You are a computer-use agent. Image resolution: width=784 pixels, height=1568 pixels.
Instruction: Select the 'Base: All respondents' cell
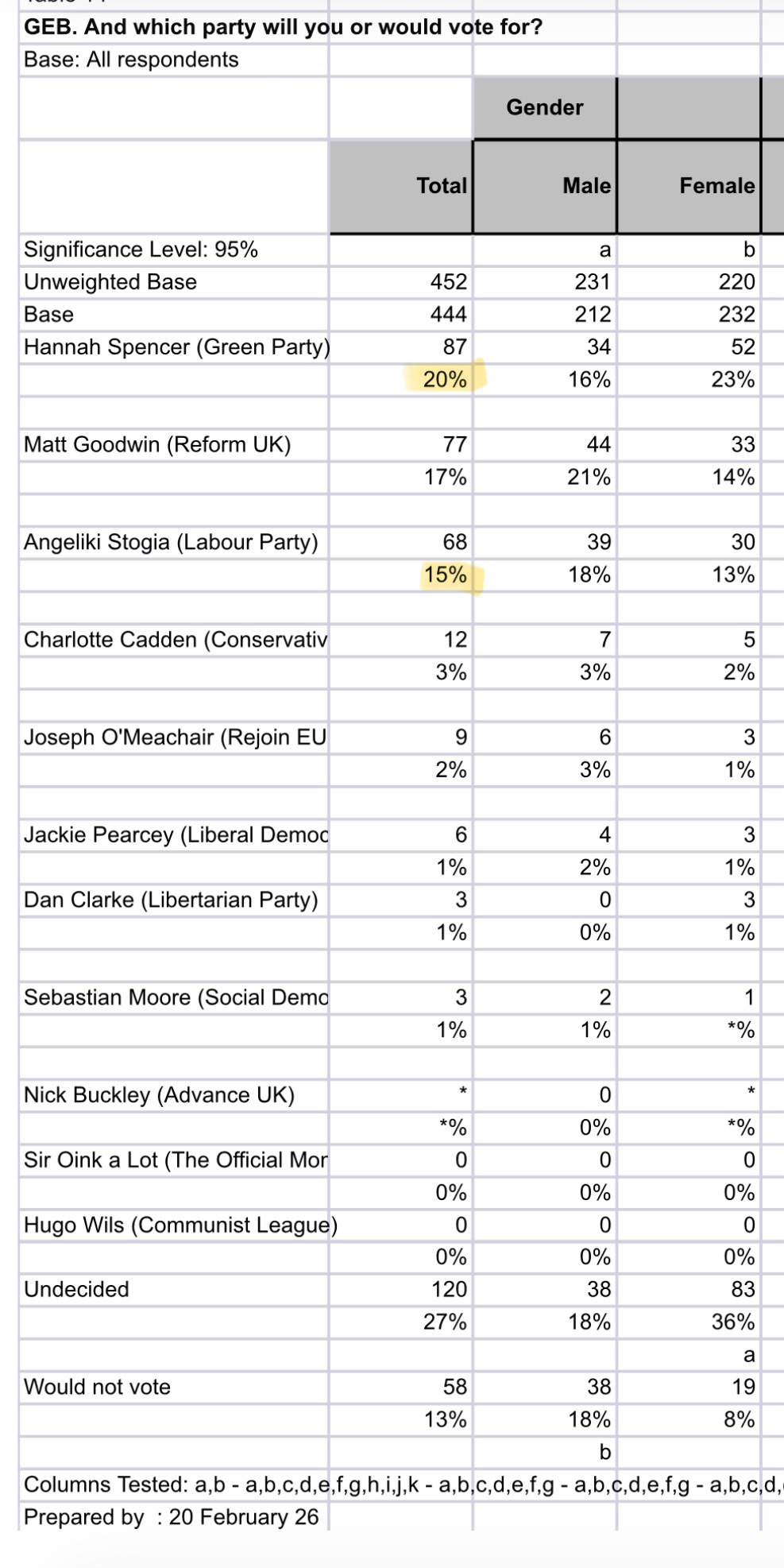[131, 60]
